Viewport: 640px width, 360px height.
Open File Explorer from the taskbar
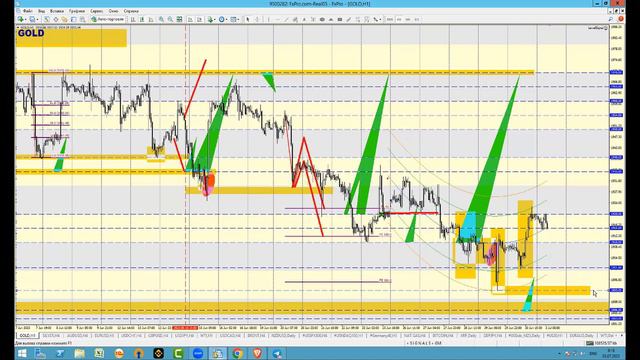[x=79, y=353]
